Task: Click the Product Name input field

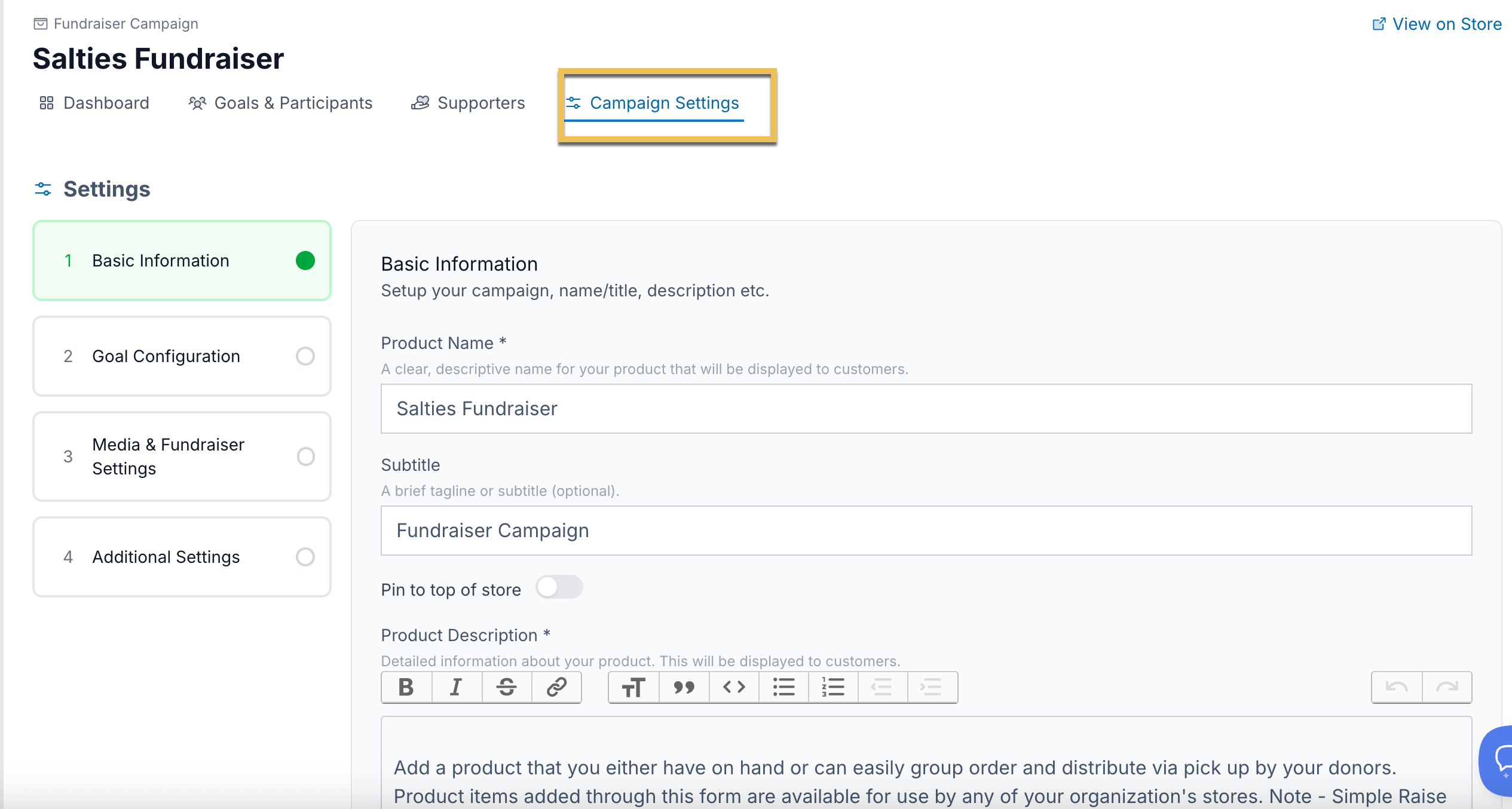Action: [926, 409]
